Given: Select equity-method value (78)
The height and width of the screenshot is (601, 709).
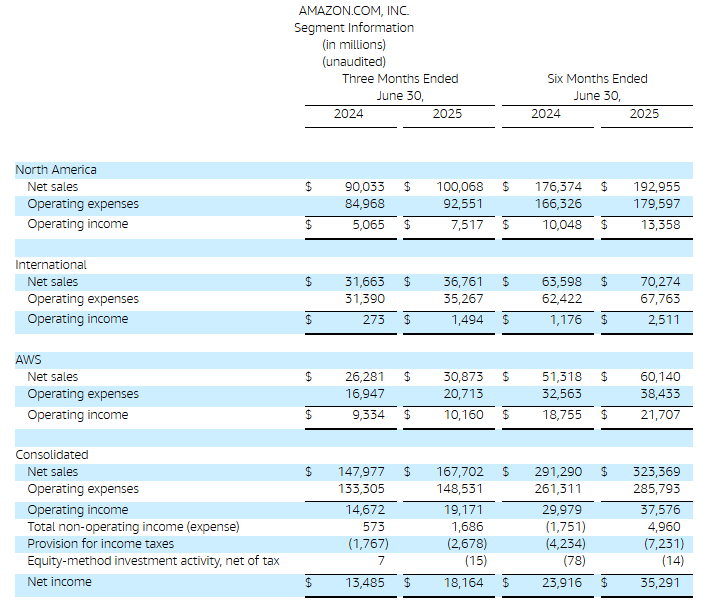Looking at the screenshot, I should click(574, 561).
